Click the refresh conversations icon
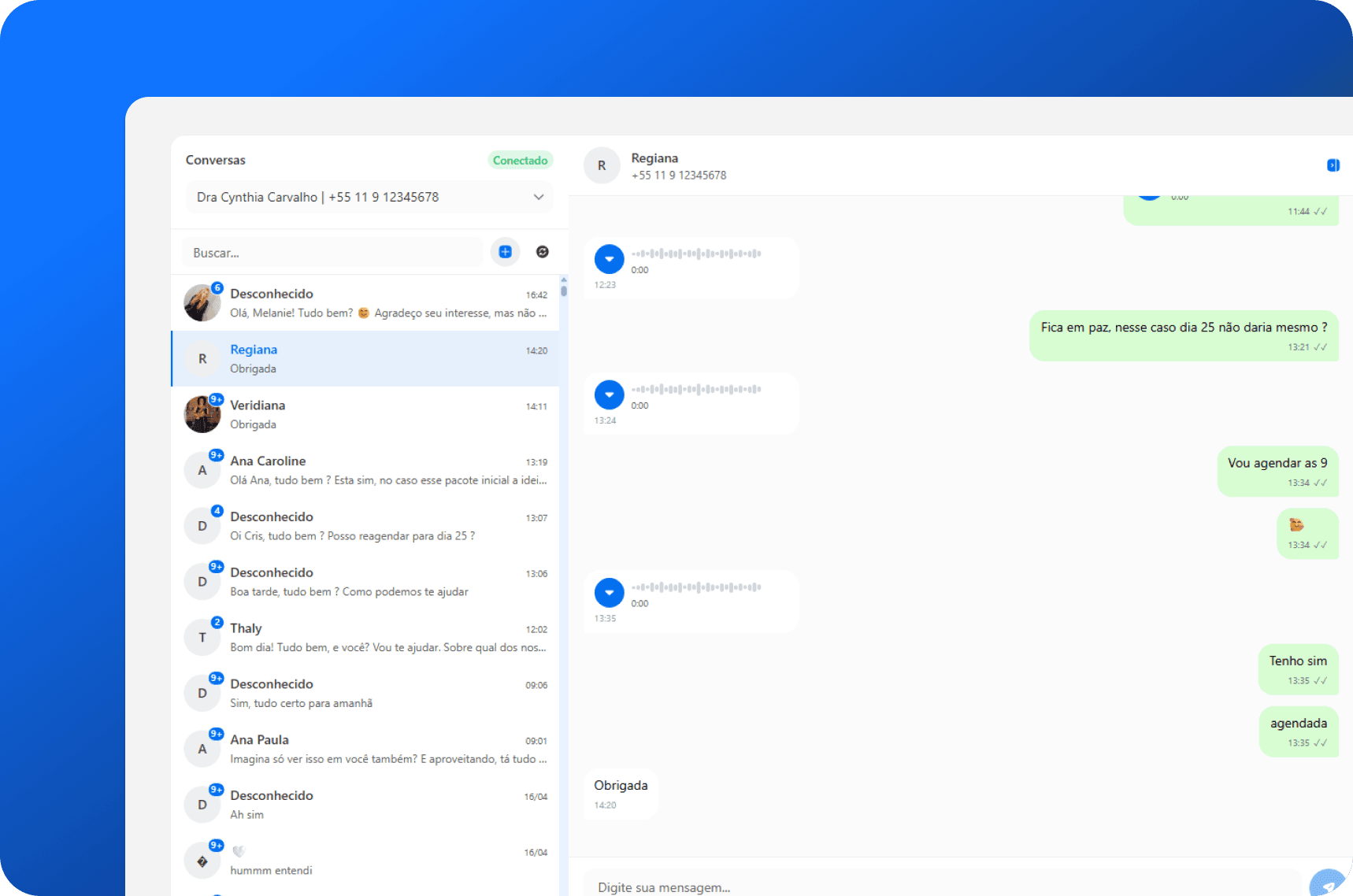Screen dimensions: 1353x896 click(x=543, y=252)
